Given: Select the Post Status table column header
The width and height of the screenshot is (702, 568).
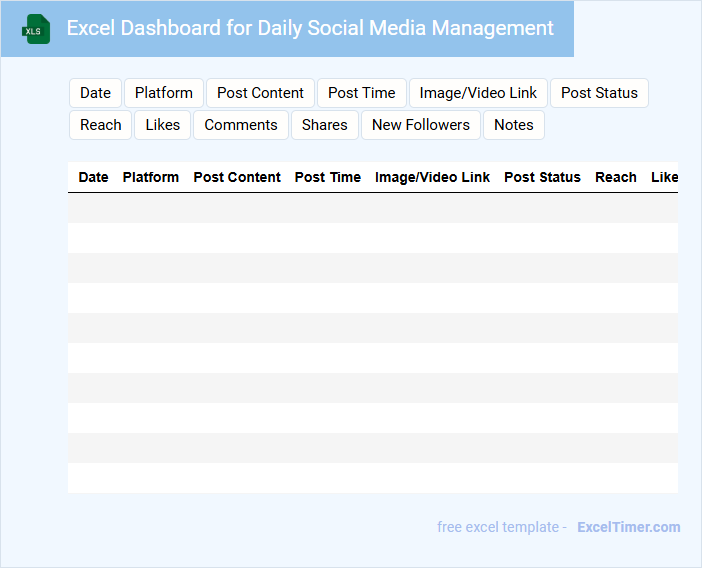Looking at the screenshot, I should 542,177.
